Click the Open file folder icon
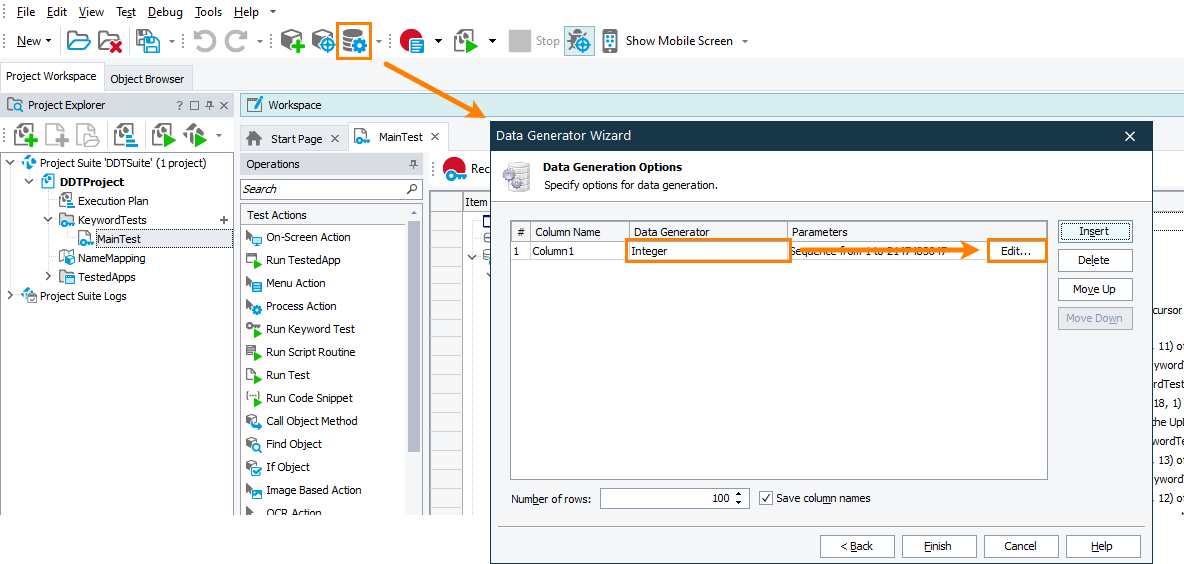Viewport: 1184px width, 564px height. point(79,41)
